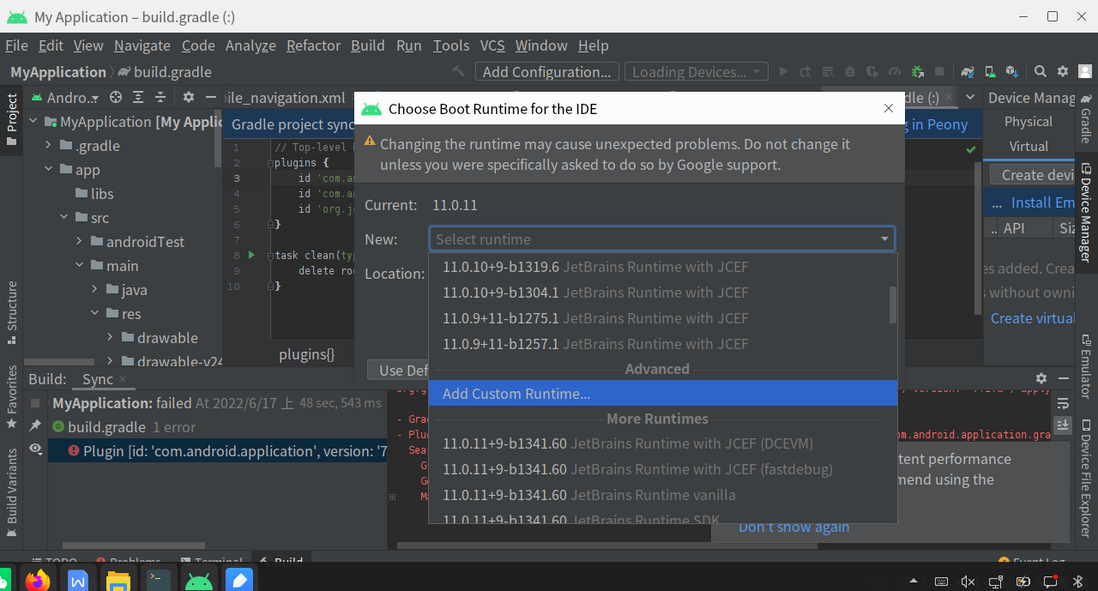The image size is (1098, 591).
Task: Choose Add Custom Runtime... option
Action: pyautogui.click(x=516, y=394)
